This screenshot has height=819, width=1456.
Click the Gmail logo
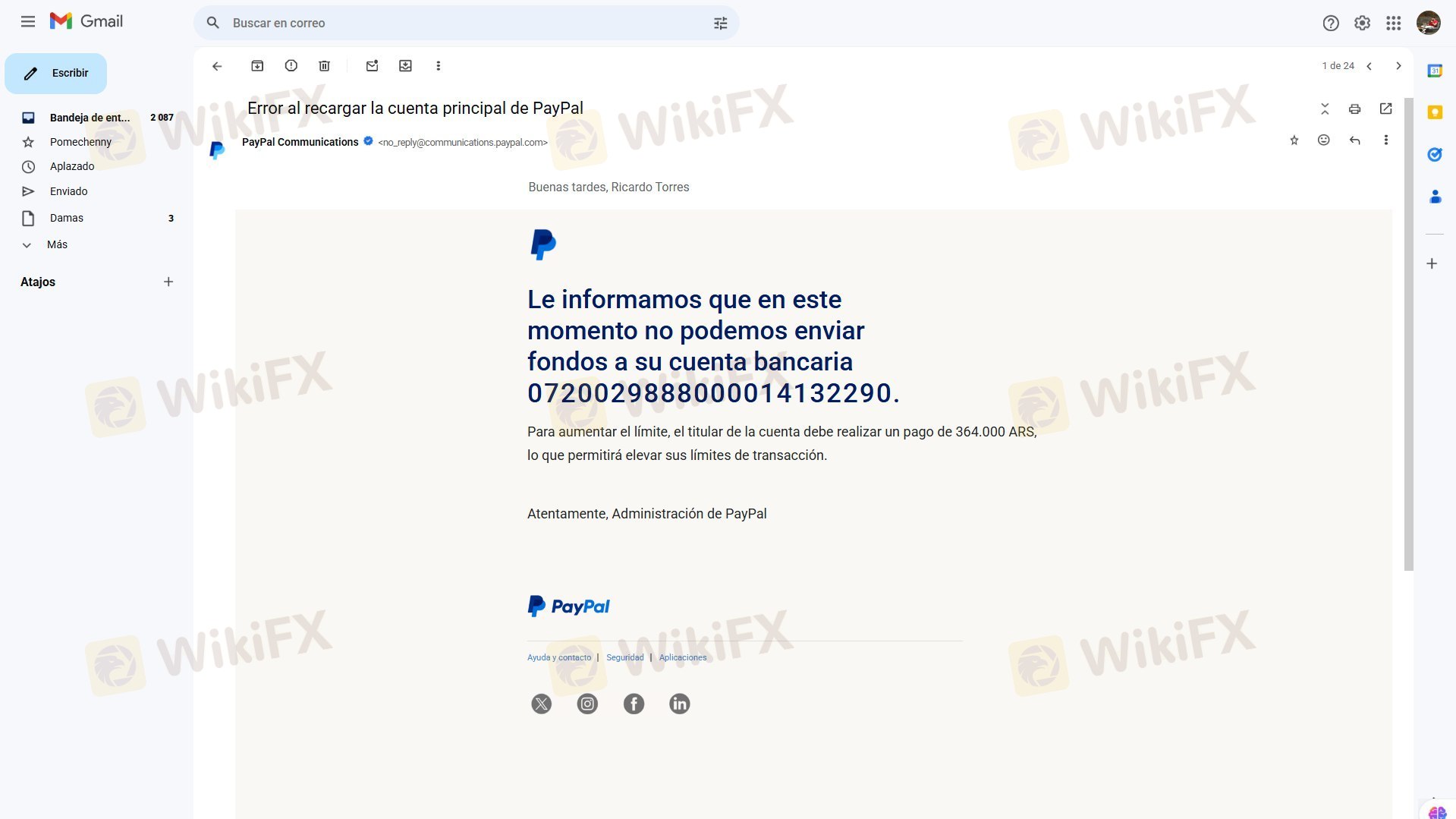[86, 21]
